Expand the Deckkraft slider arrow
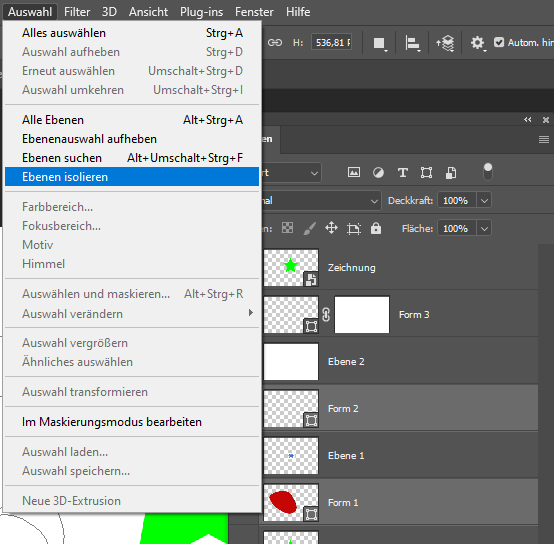Image resolution: width=554 pixels, height=544 pixels. pyautogui.click(x=484, y=201)
